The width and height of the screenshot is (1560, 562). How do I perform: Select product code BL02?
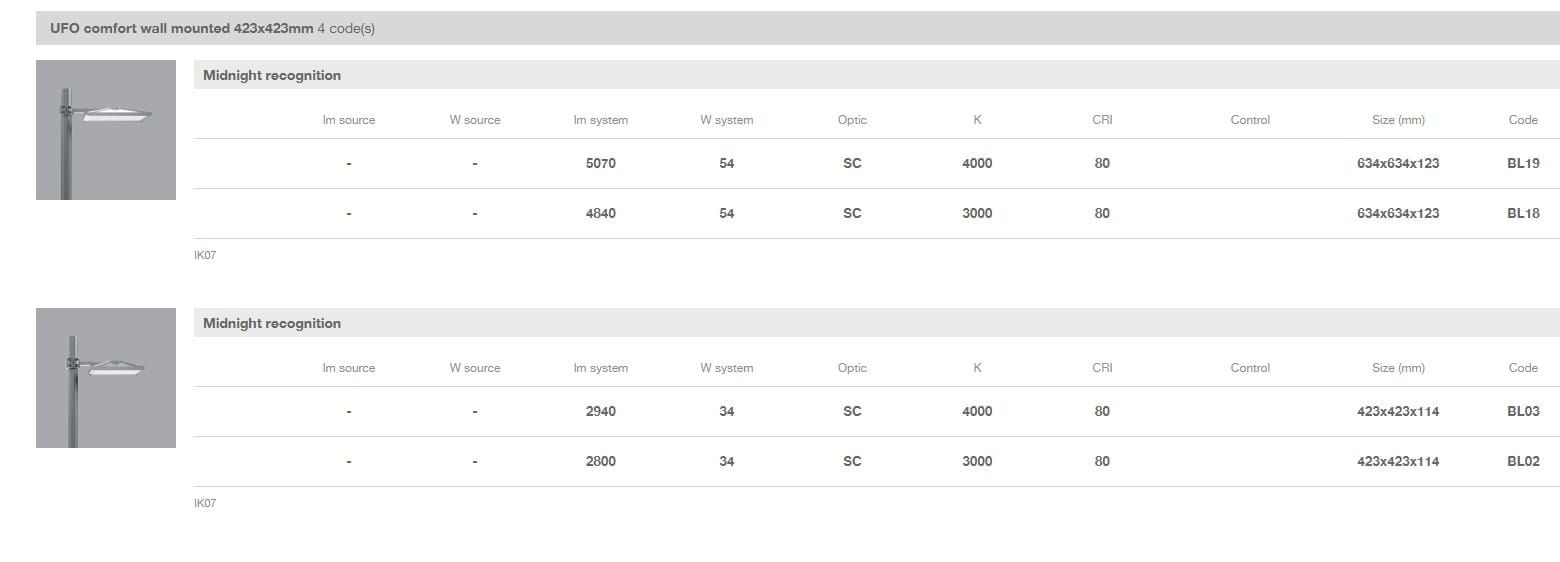[x=1522, y=461]
